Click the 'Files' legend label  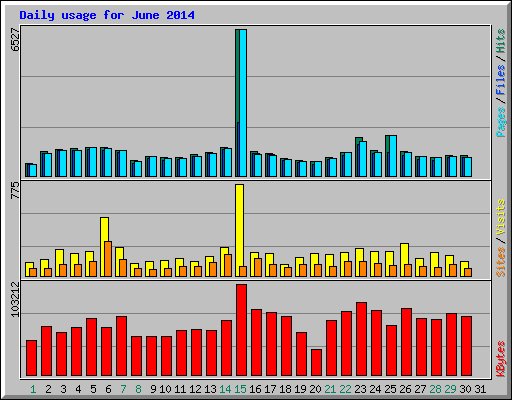(501, 80)
